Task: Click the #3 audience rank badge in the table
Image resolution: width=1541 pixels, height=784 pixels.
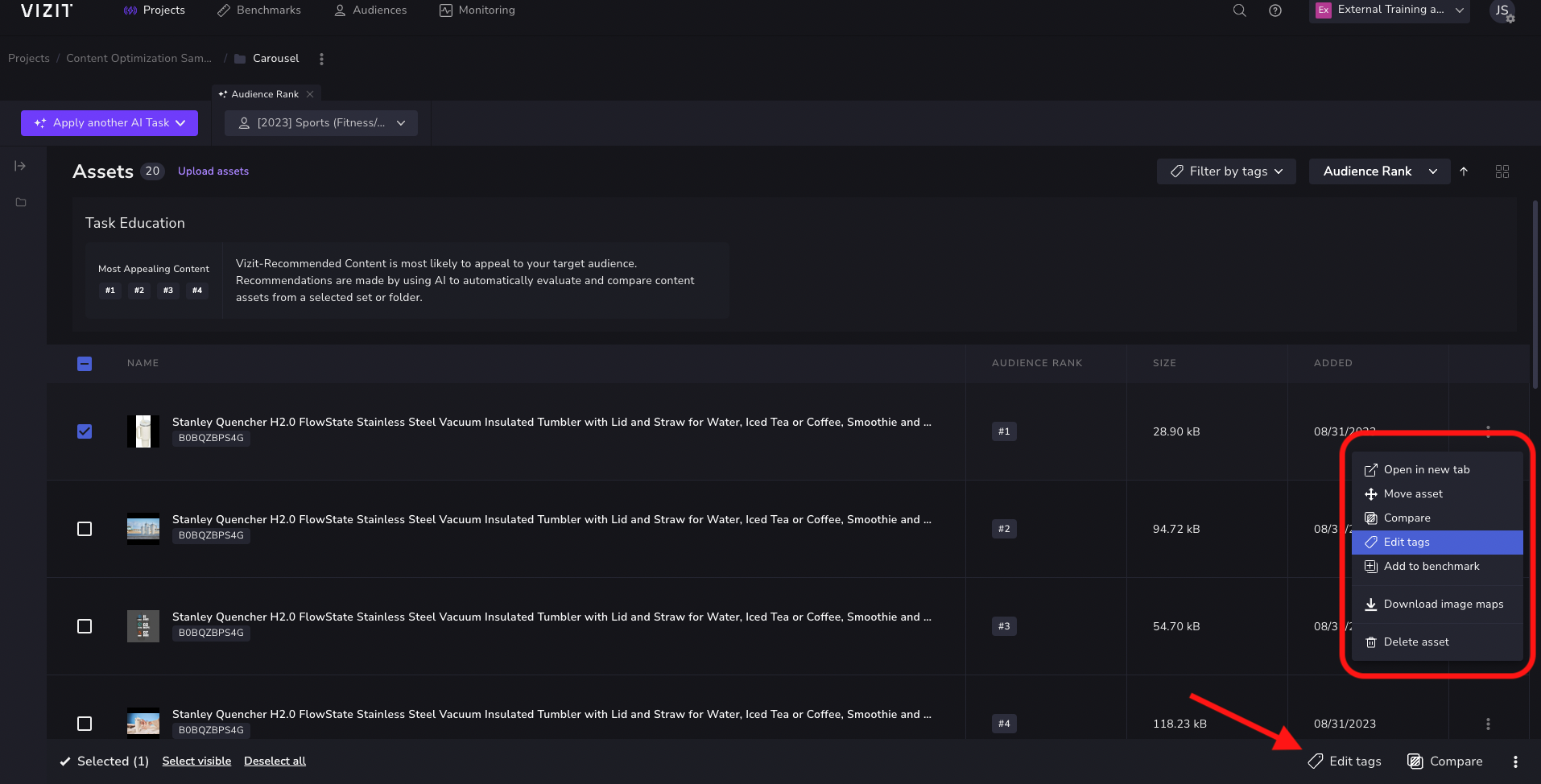Action: coord(1004,626)
